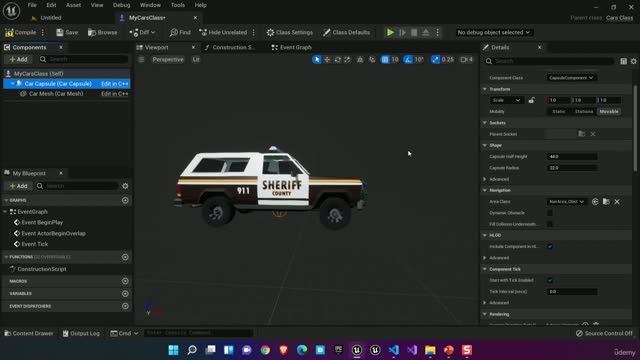
Task: Switch to the Event Graph tab
Action: pyautogui.click(x=292, y=47)
